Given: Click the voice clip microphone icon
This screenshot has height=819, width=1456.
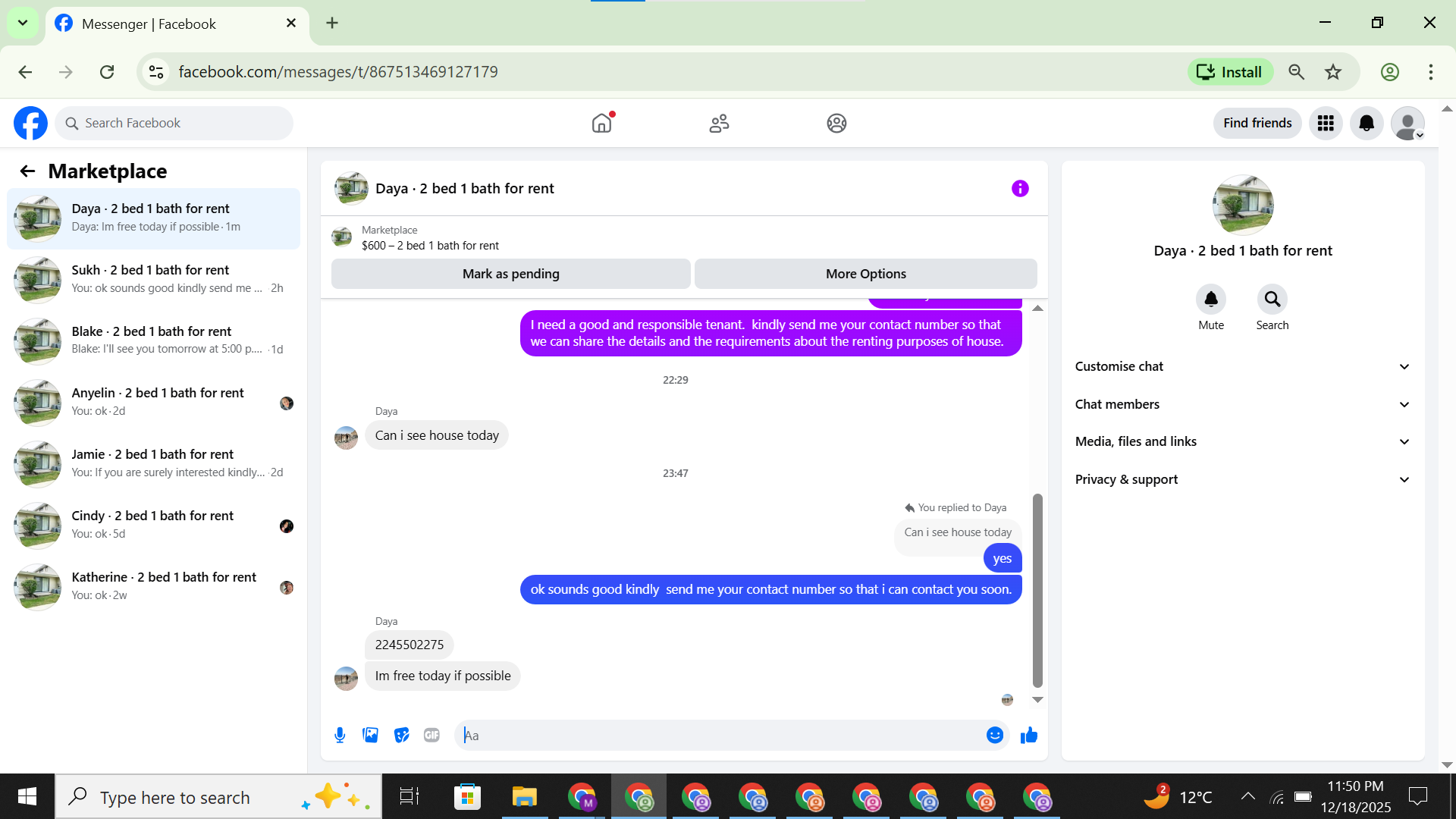Looking at the screenshot, I should coord(340,735).
